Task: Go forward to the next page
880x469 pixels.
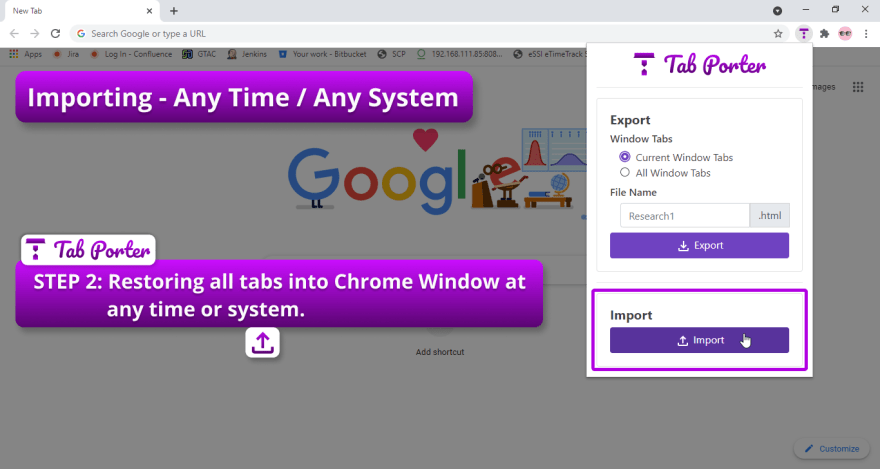Action: 35,34
